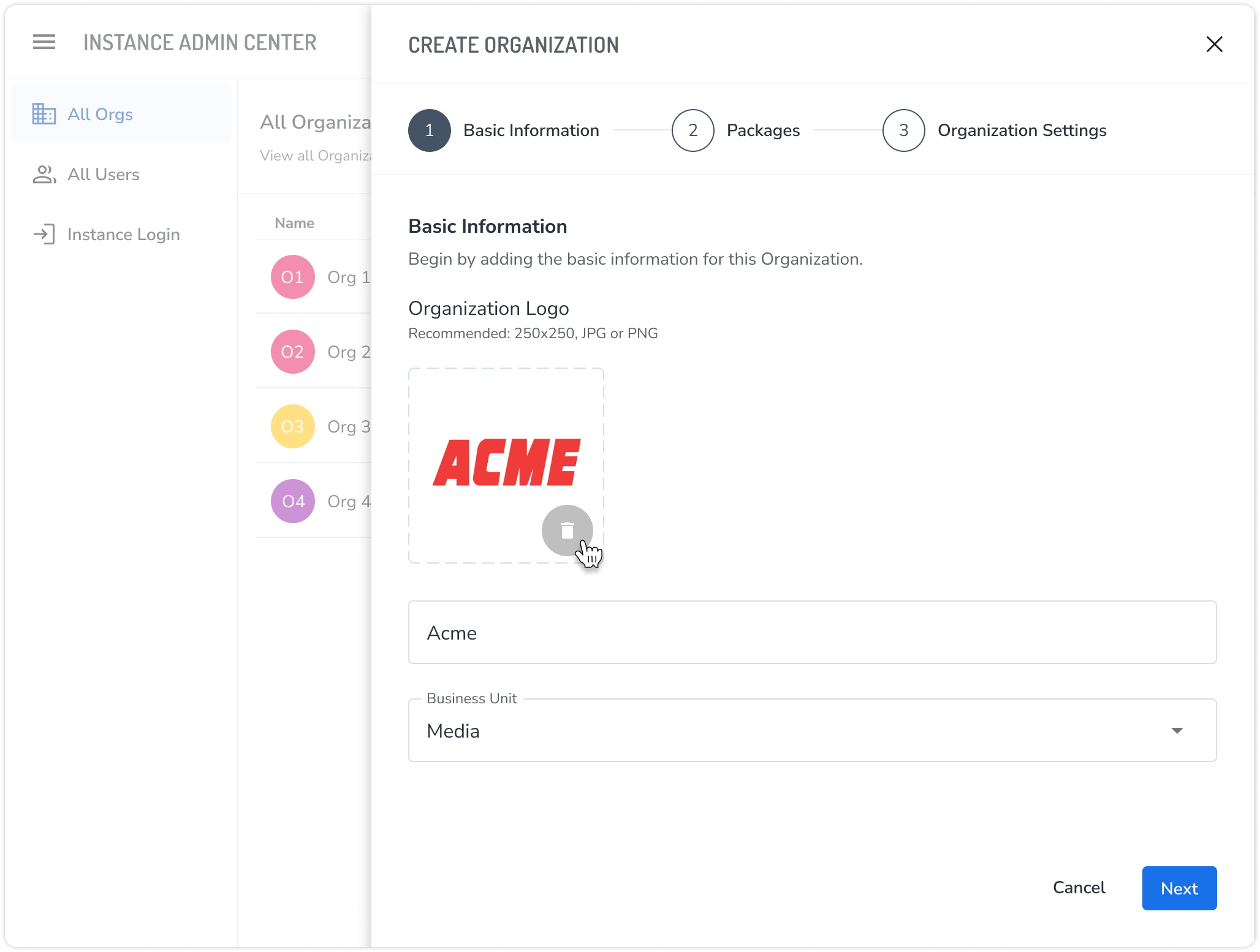Image resolution: width=1260 pixels, height=952 pixels.
Task: Click the All Orgs building icon
Action: tap(44, 114)
